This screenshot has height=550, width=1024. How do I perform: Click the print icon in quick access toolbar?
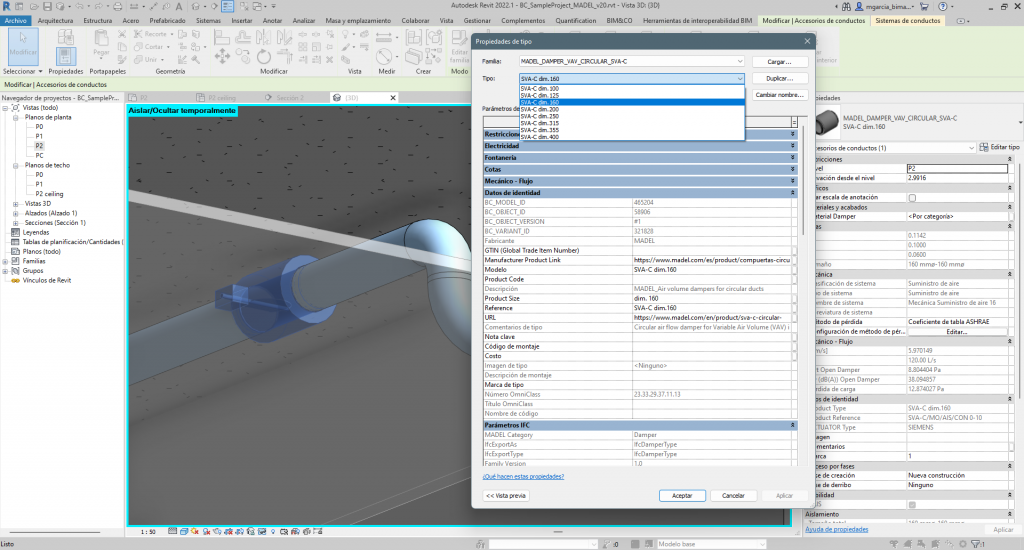coord(117,6)
